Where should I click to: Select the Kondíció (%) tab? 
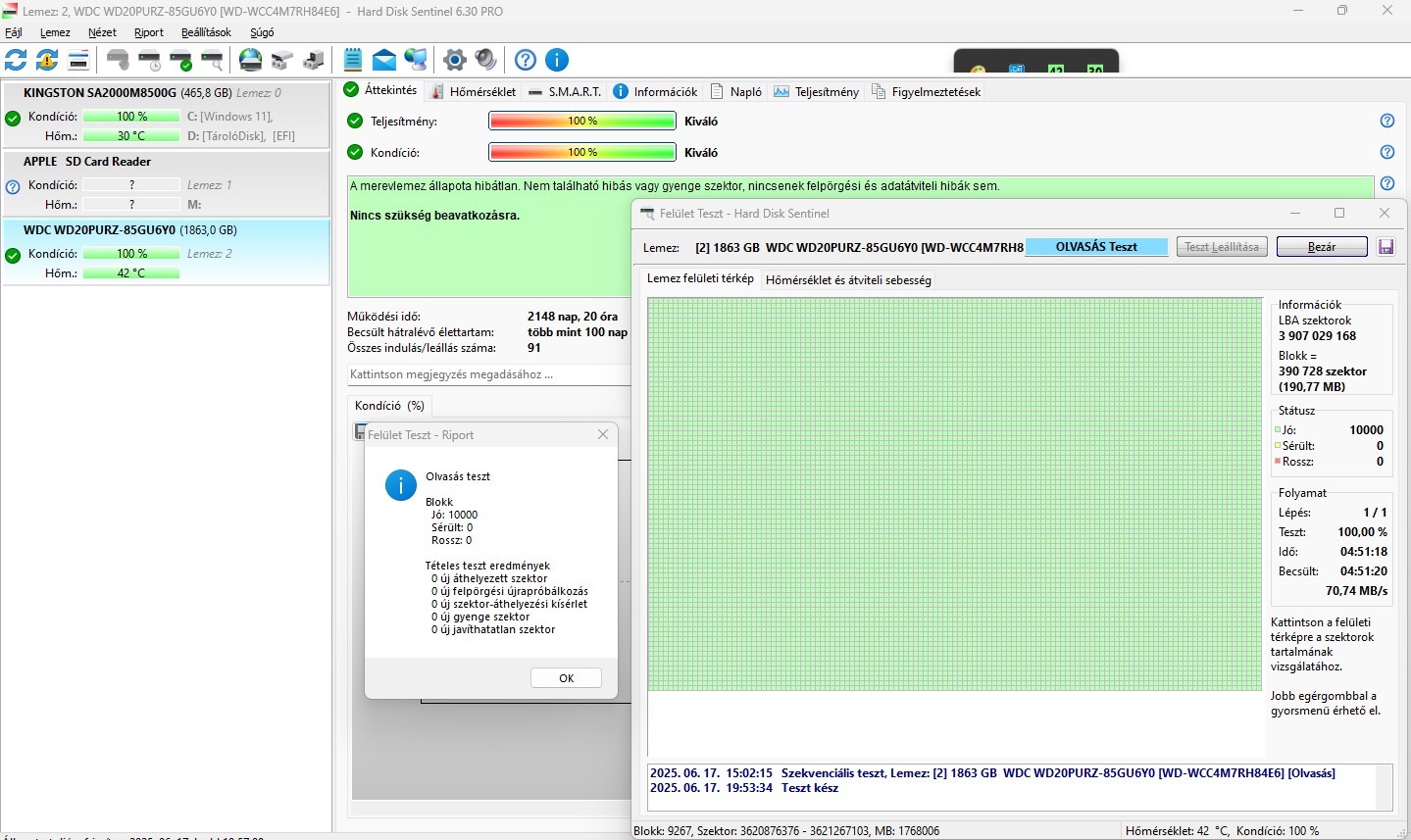389,406
